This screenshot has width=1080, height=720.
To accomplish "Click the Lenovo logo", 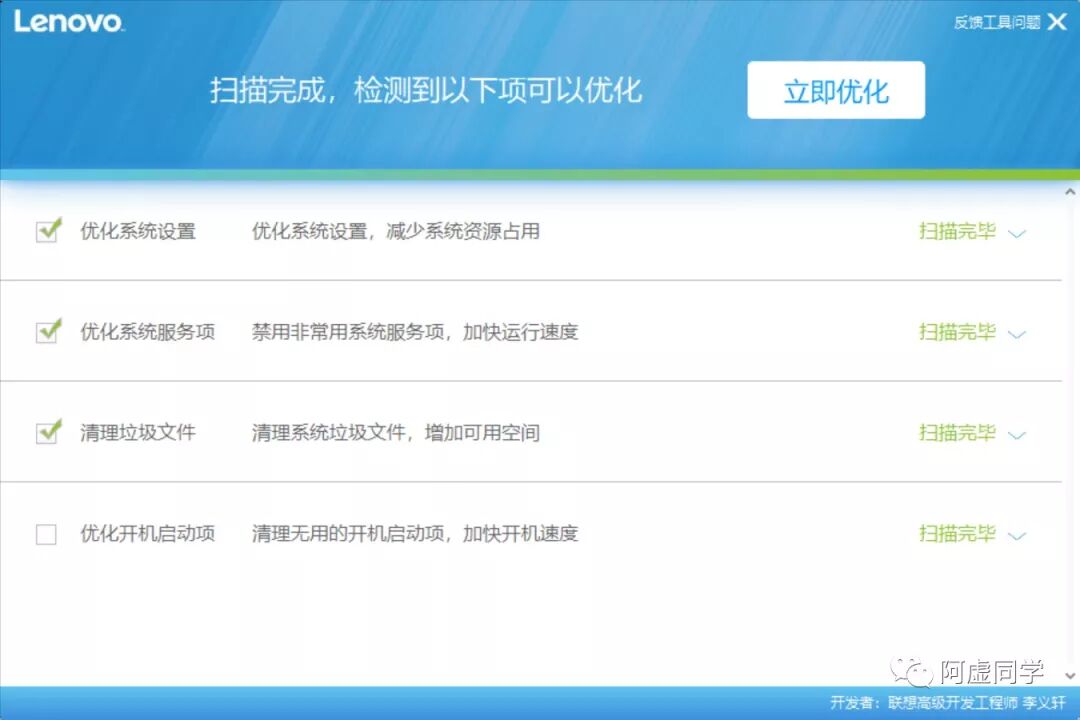I will pyautogui.click(x=68, y=21).
